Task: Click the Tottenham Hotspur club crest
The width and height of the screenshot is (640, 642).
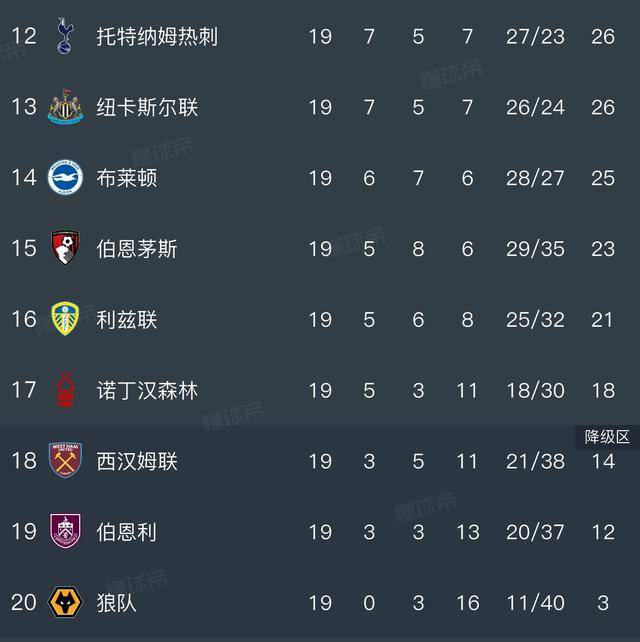Action: (x=65, y=36)
